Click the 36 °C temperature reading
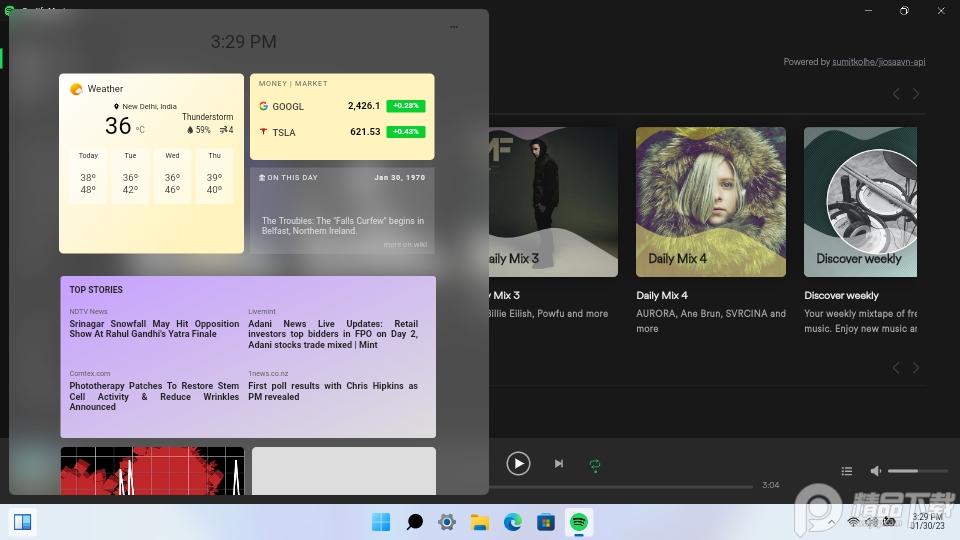Screen dimensions: 960x540 click(x=124, y=126)
